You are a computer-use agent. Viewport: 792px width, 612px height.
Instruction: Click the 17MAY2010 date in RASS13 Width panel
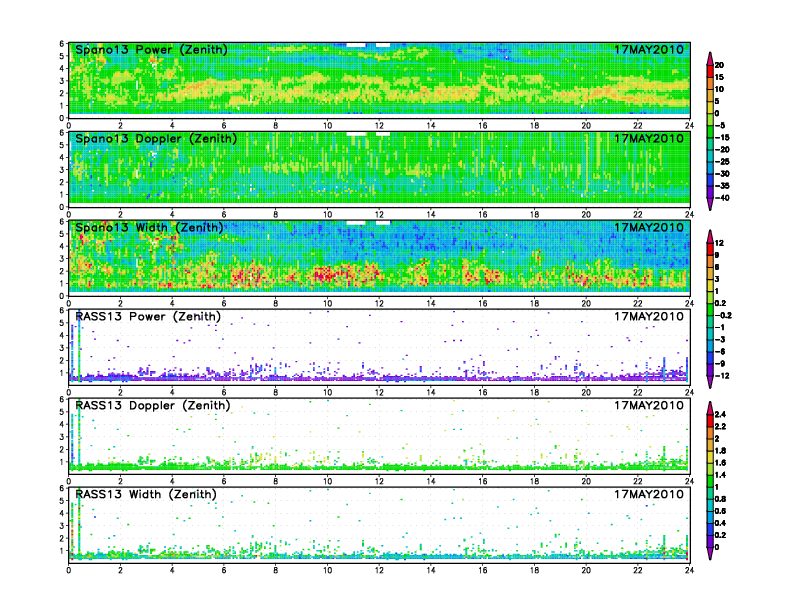point(649,494)
